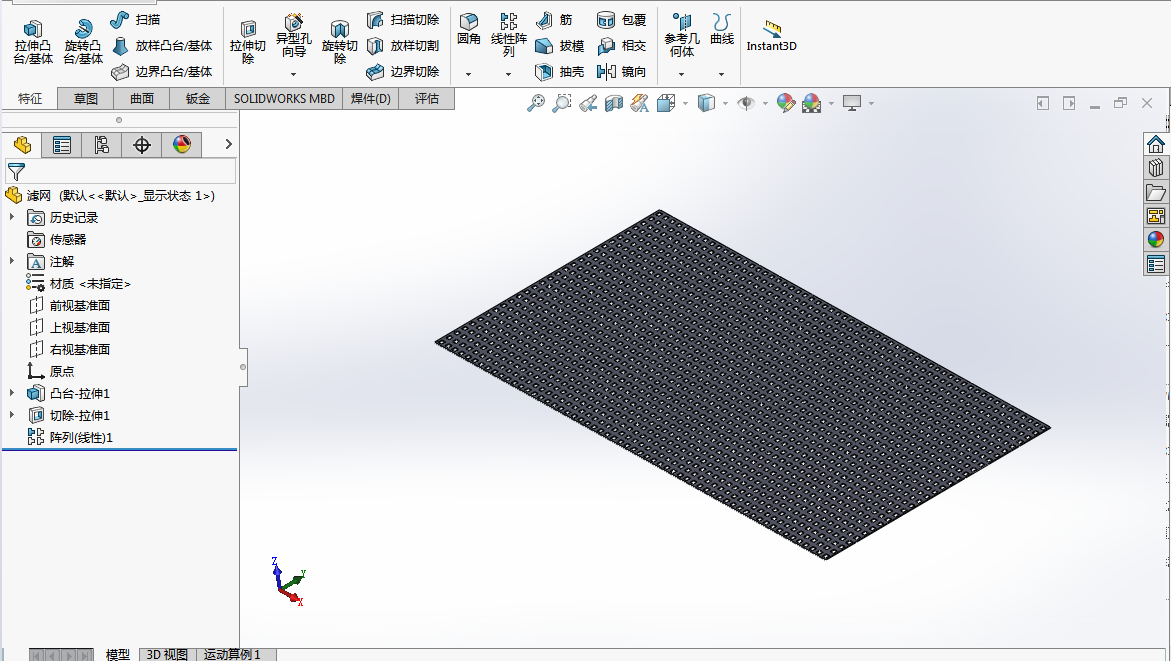The height and width of the screenshot is (661, 1171).
Task: Choose the Swept Cut (扫描切除) tool
Action: click(403, 19)
